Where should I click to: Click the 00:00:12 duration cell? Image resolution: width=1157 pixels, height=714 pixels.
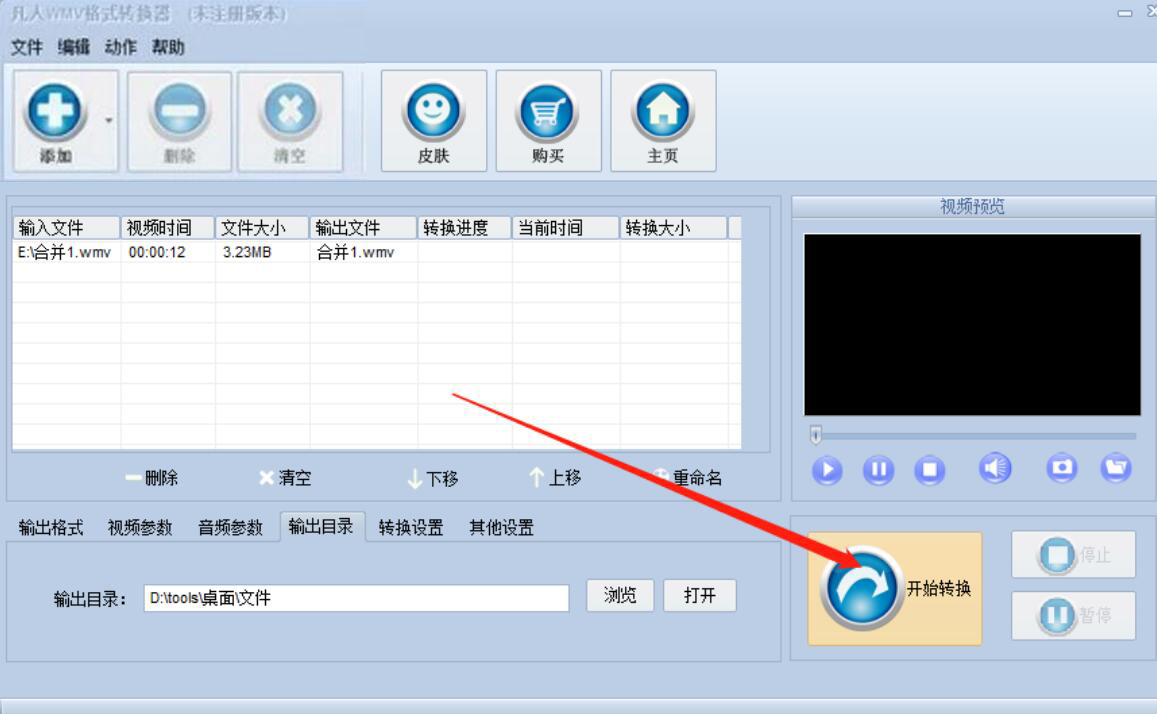[157, 252]
